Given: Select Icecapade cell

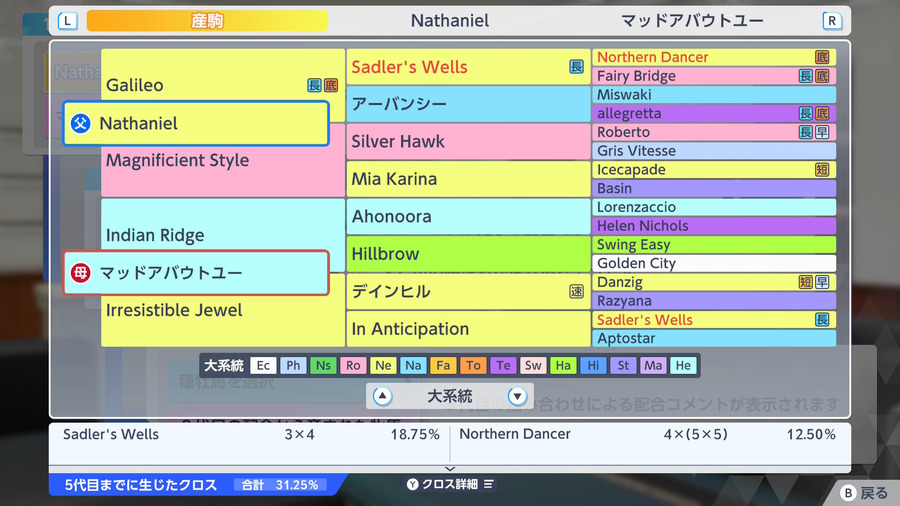Looking at the screenshot, I should 714,170.
